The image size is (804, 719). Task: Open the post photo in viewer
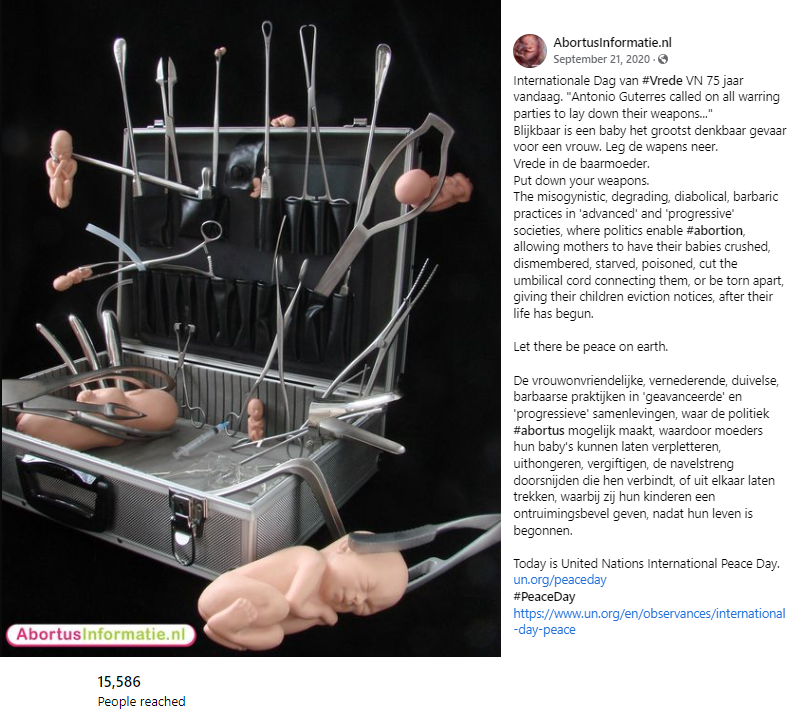coord(250,328)
